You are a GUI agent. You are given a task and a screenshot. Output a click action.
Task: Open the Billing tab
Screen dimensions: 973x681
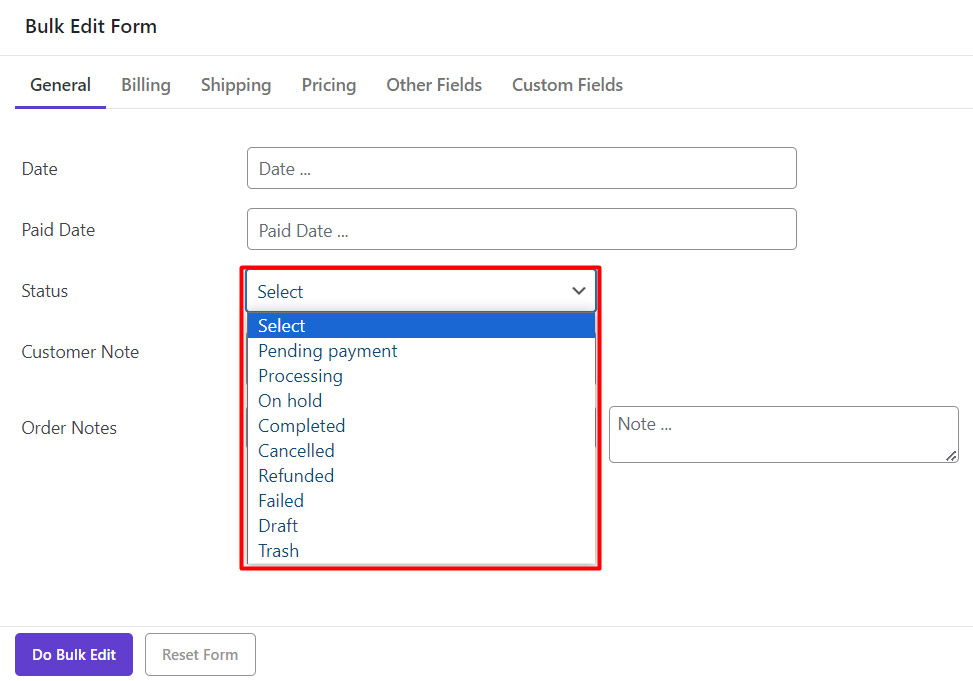[x=146, y=85]
